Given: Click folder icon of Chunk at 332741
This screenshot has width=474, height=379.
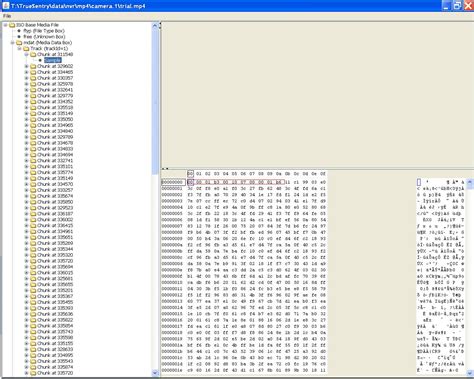Looking at the screenshot, I should (33, 161).
